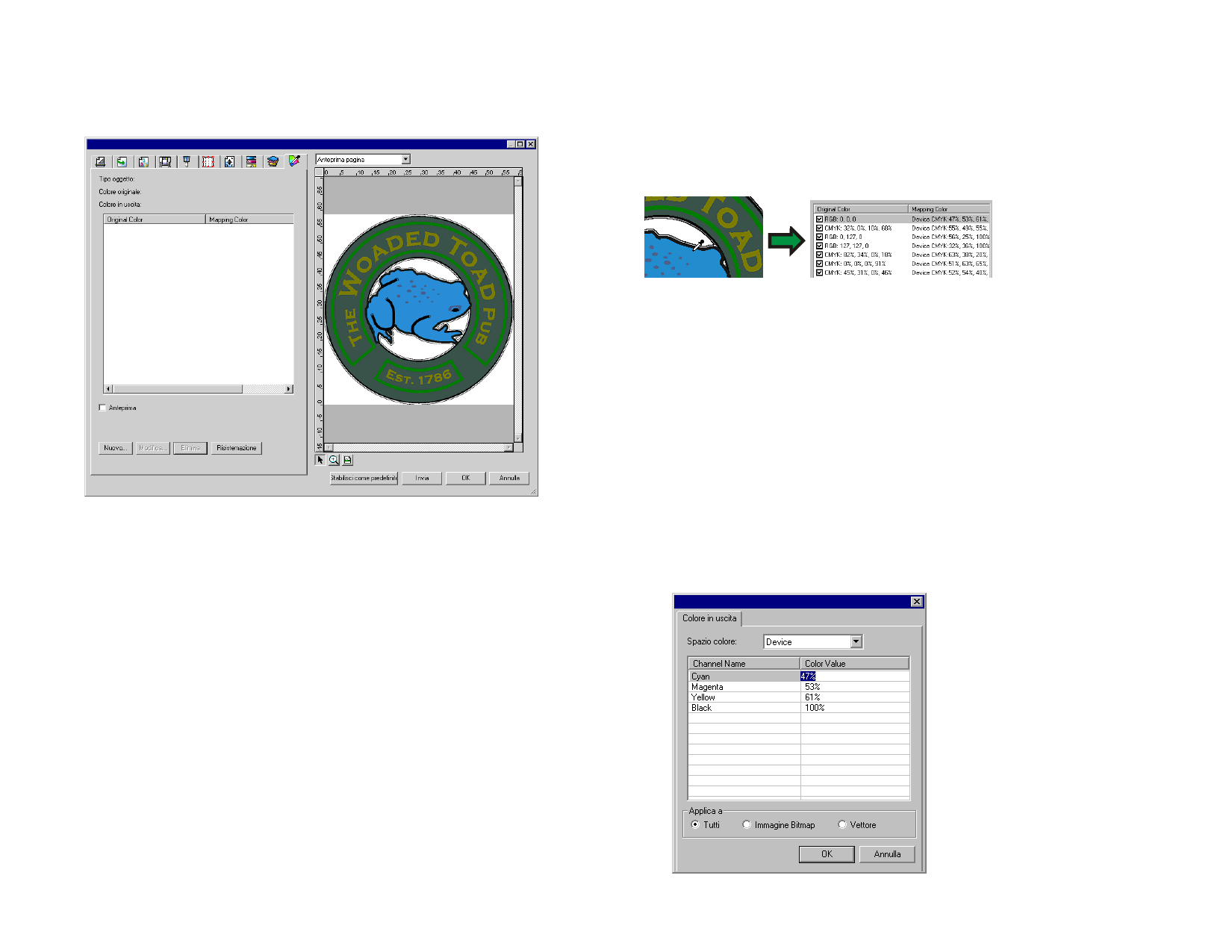Click the fit-page icon beside zoom tool
The image size is (1232, 952).
click(x=348, y=460)
